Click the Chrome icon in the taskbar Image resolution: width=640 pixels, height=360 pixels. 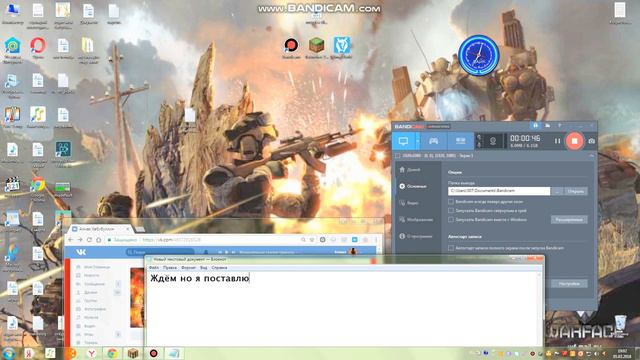pos(112,353)
